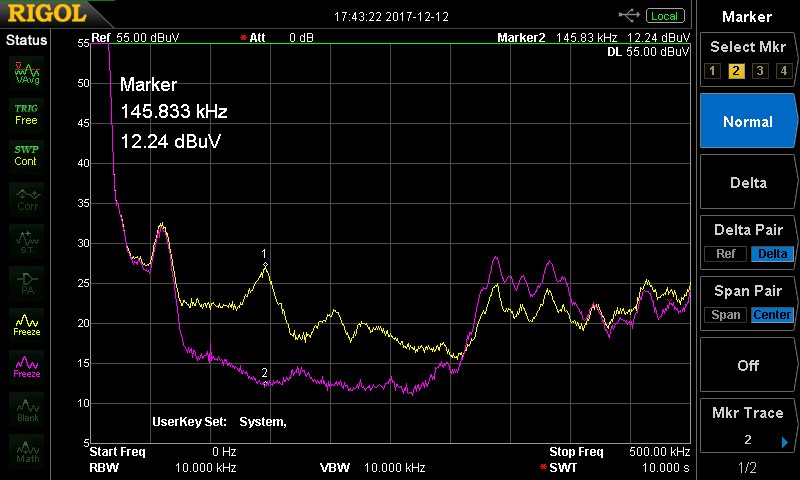Click the Att 0 dB readout
The image size is (800, 480).
277,38
